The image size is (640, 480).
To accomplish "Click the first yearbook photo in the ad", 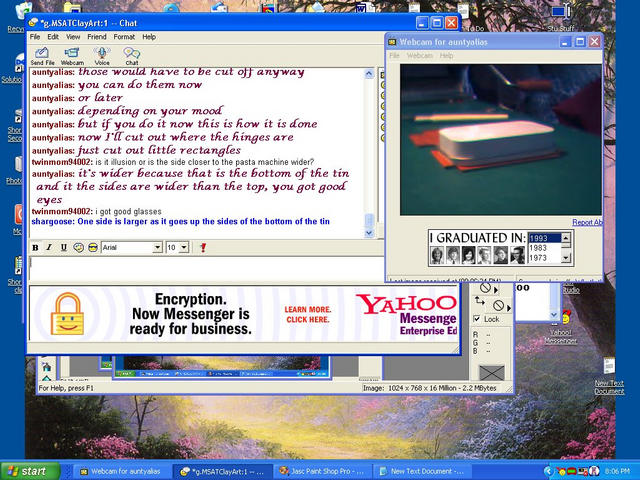I will click(x=437, y=255).
